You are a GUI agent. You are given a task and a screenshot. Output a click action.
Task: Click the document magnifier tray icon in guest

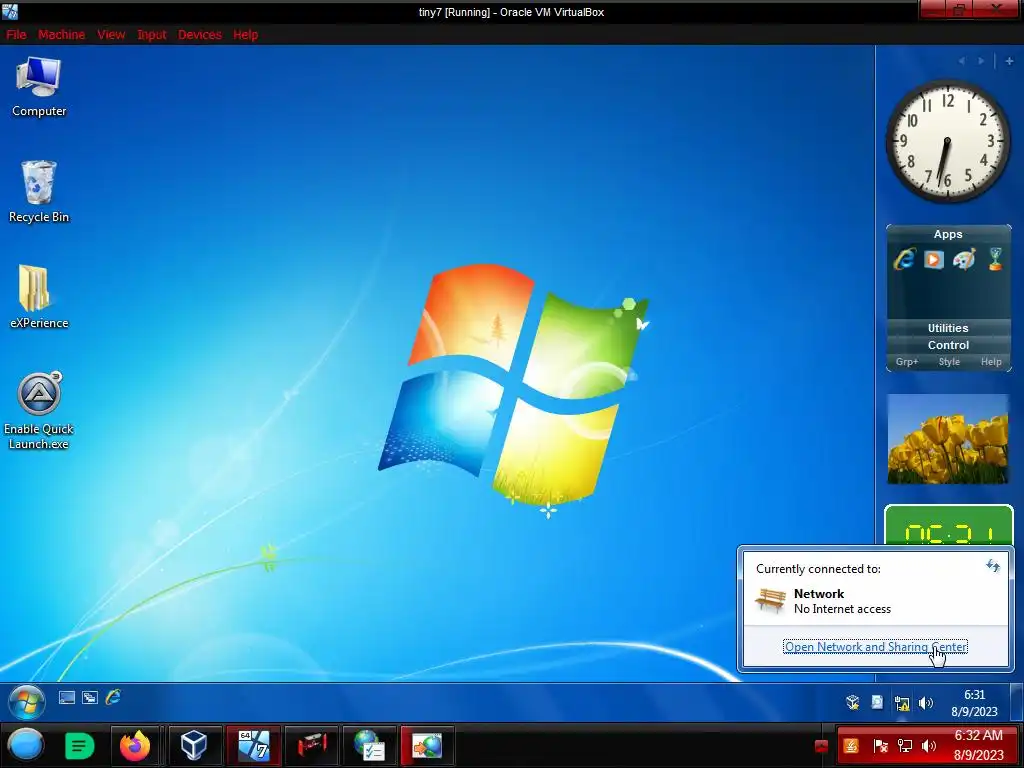point(877,703)
